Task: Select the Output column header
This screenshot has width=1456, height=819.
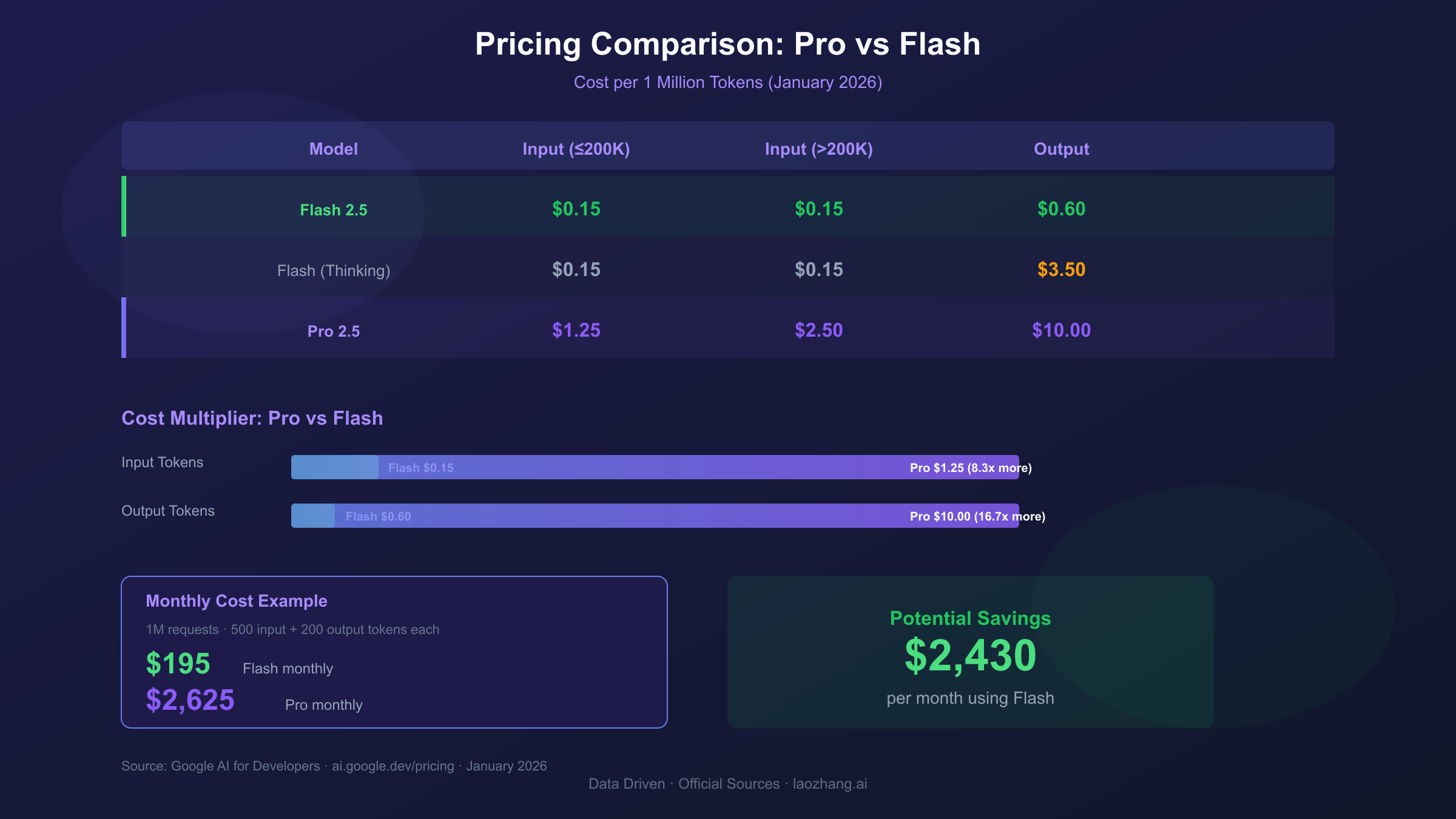Action: tap(1061, 149)
